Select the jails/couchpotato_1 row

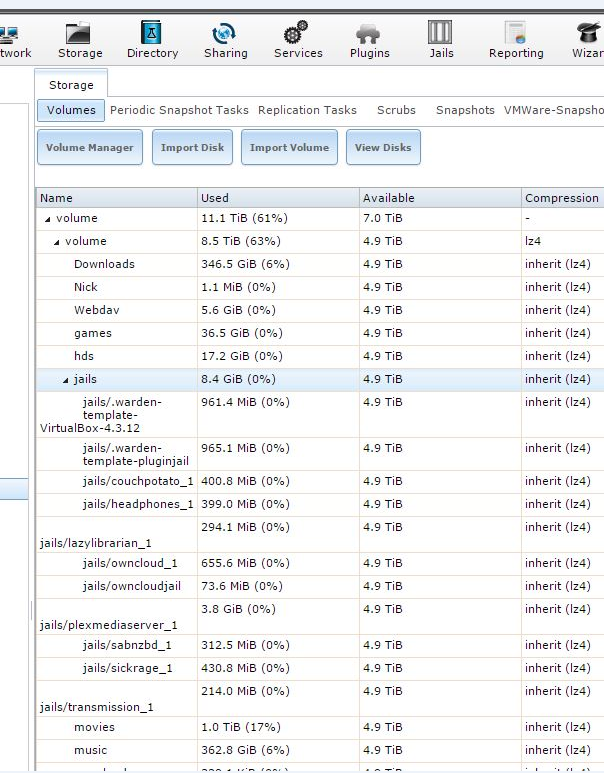coord(320,481)
